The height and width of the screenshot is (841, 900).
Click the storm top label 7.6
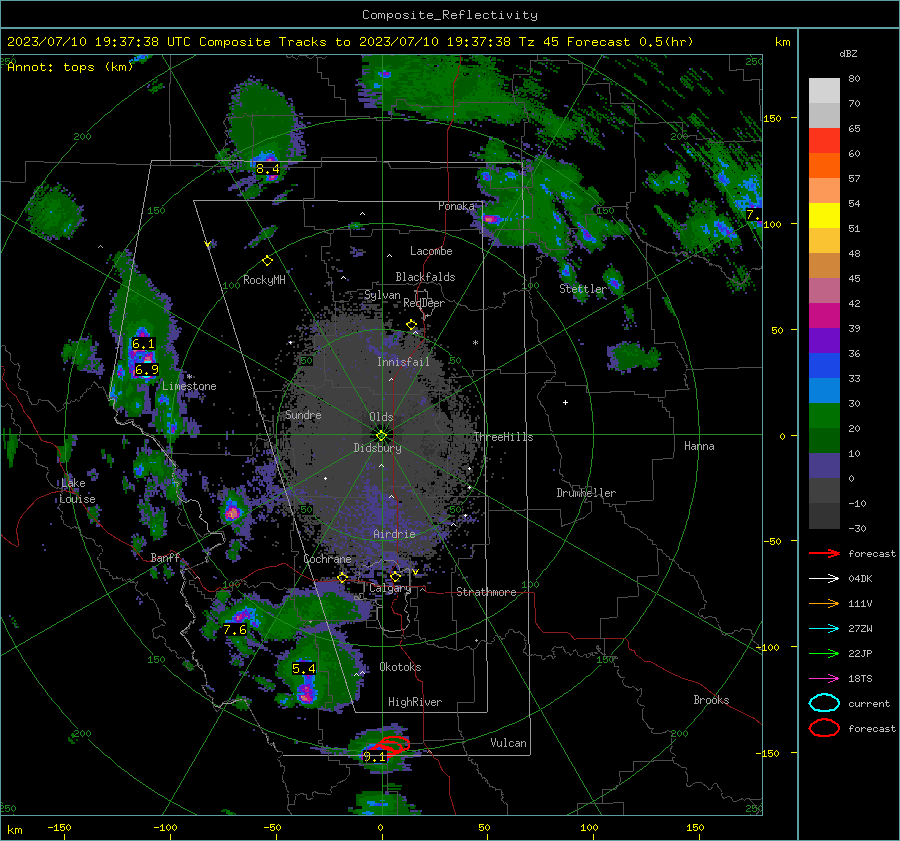click(235, 630)
